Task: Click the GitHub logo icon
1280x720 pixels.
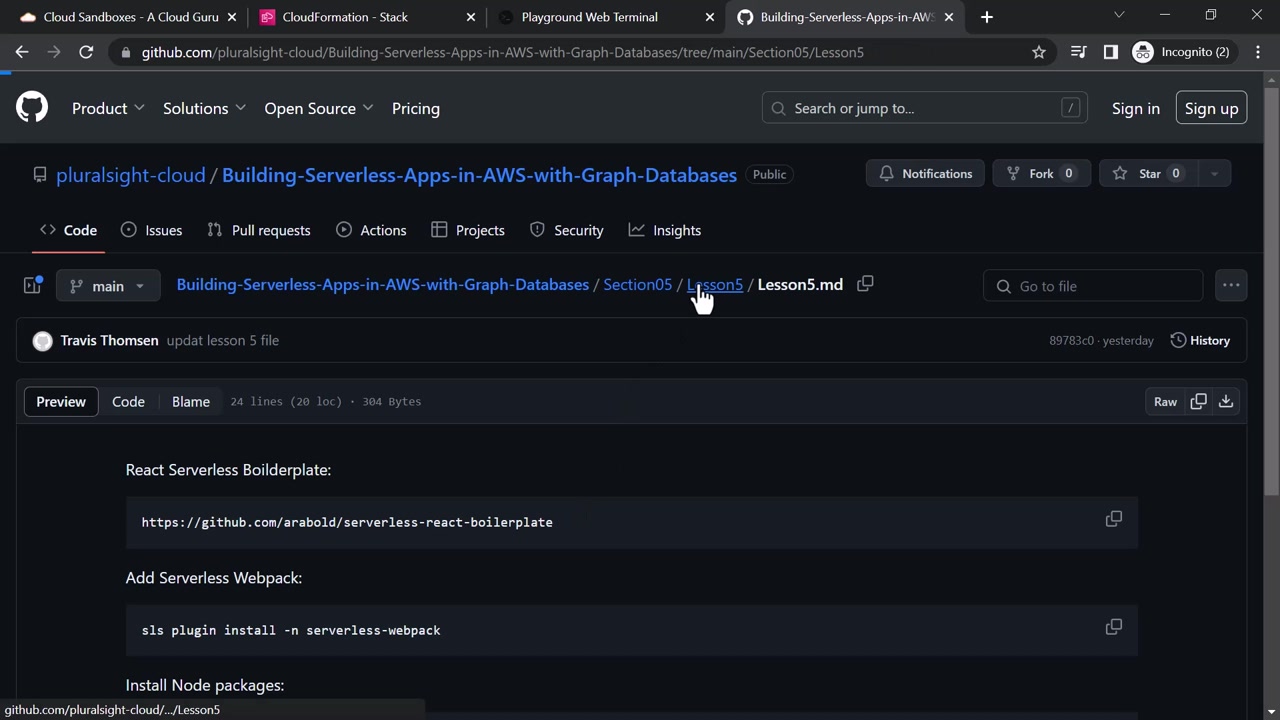Action: coord(32,108)
